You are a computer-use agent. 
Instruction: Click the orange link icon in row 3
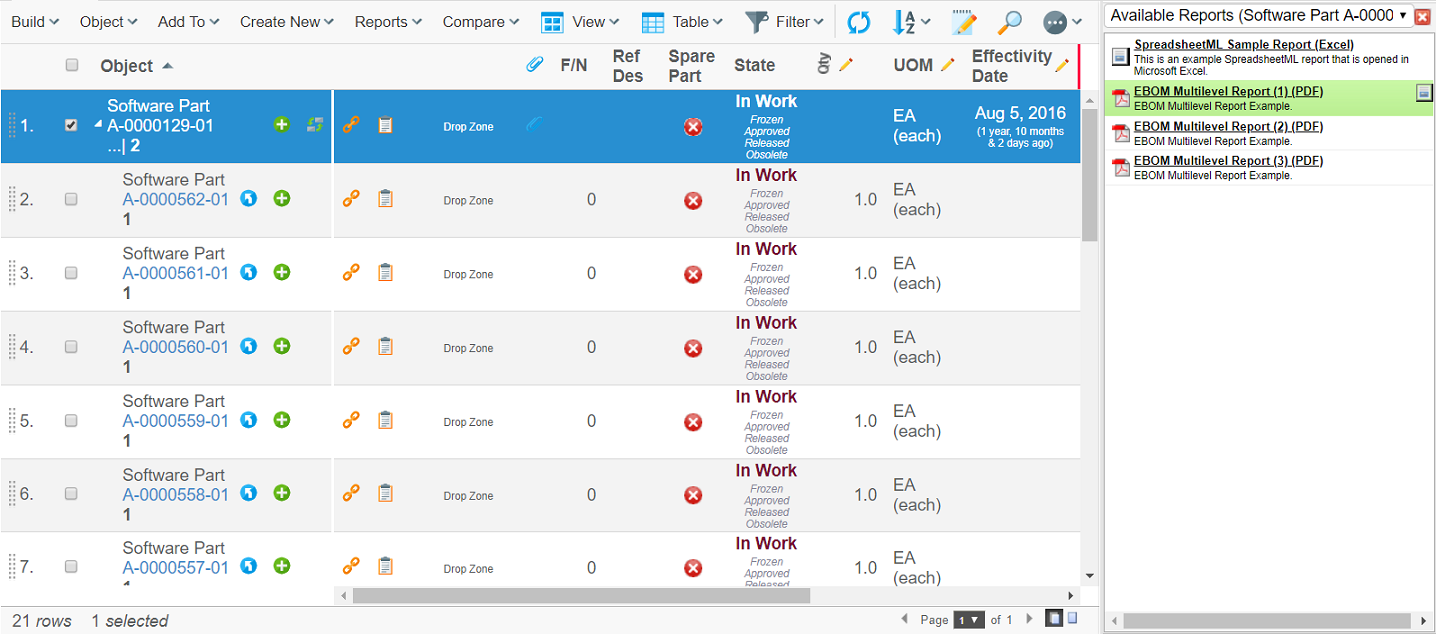coord(351,273)
